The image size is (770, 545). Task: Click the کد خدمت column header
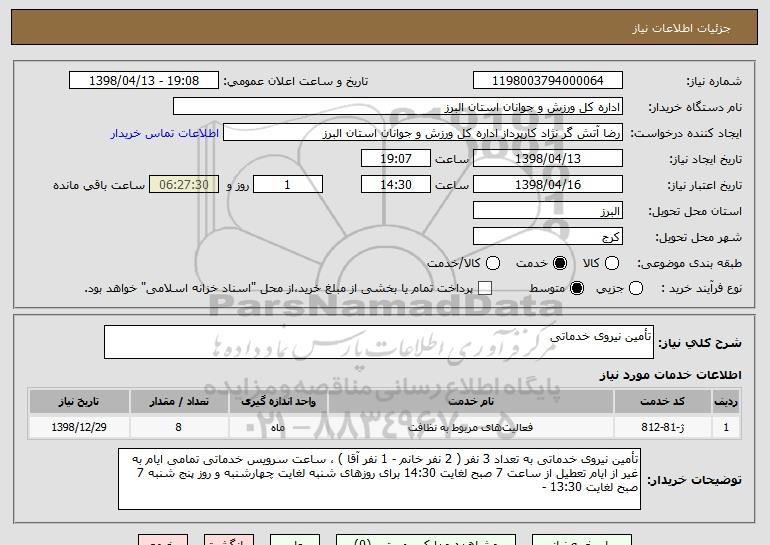point(662,402)
